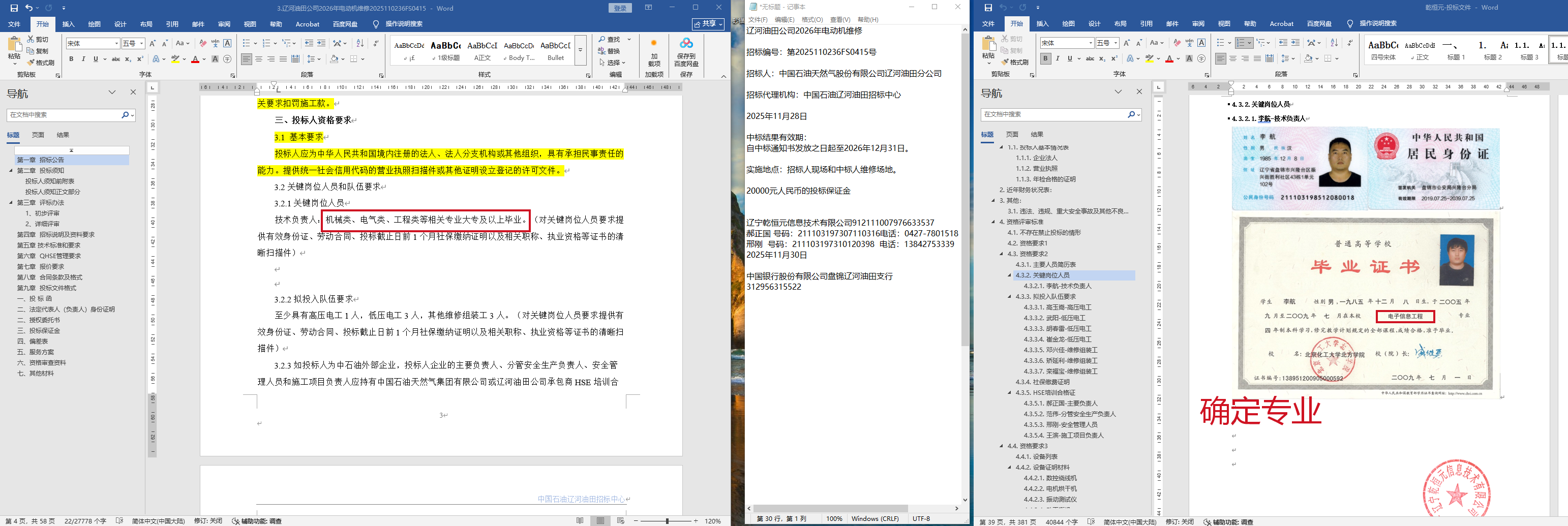Center-align text in left Word ribbon
Viewport: 1568px width, 526px height.
pyautogui.click(x=259, y=59)
